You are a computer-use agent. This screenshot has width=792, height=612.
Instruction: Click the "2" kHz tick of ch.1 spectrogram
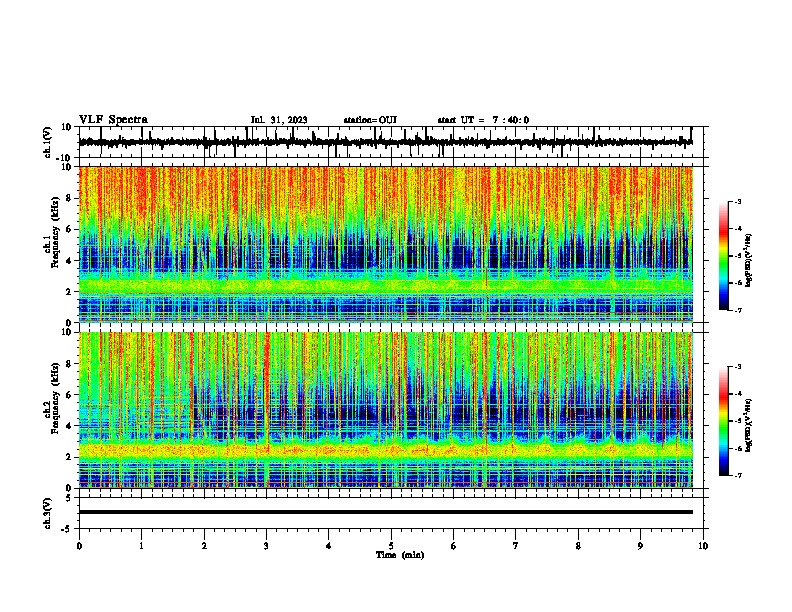pyautogui.click(x=70, y=292)
